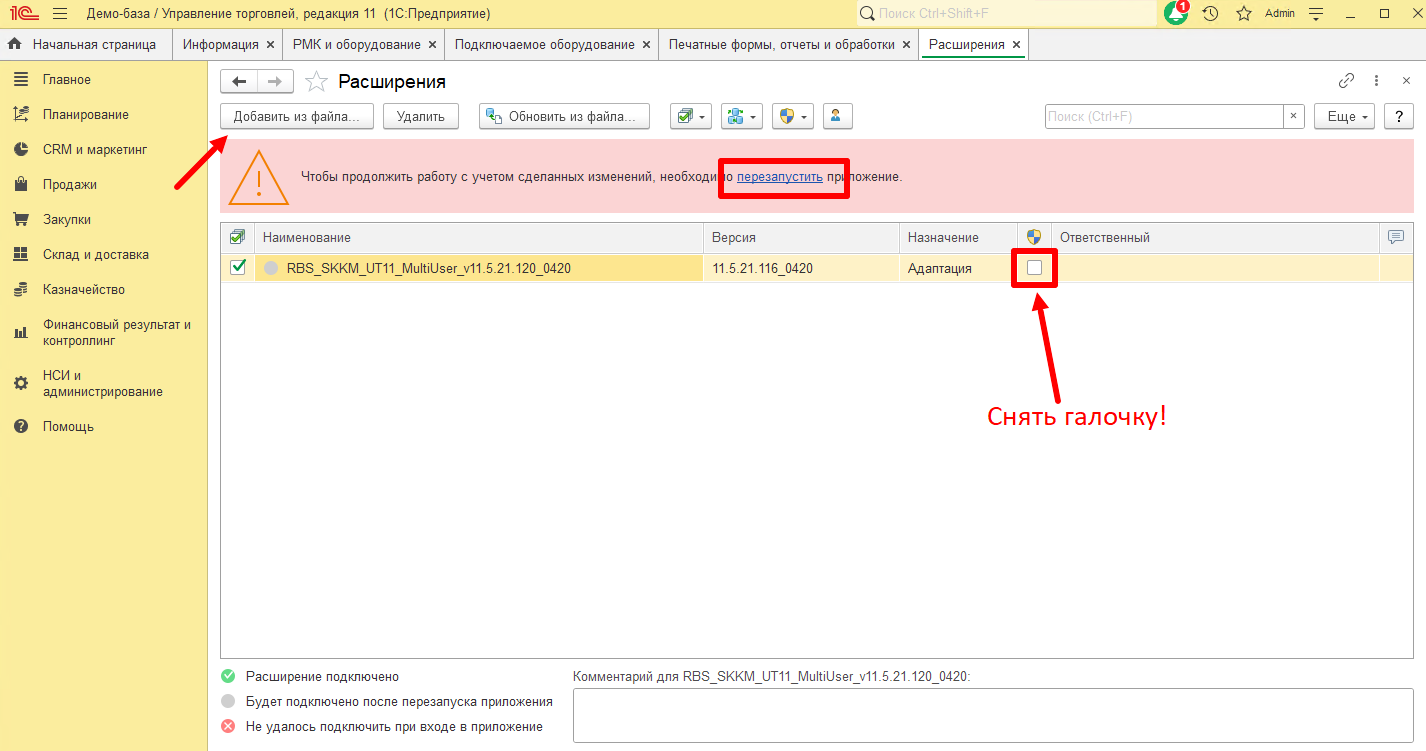Expand the Еще dropdown menu

pos(1344,116)
